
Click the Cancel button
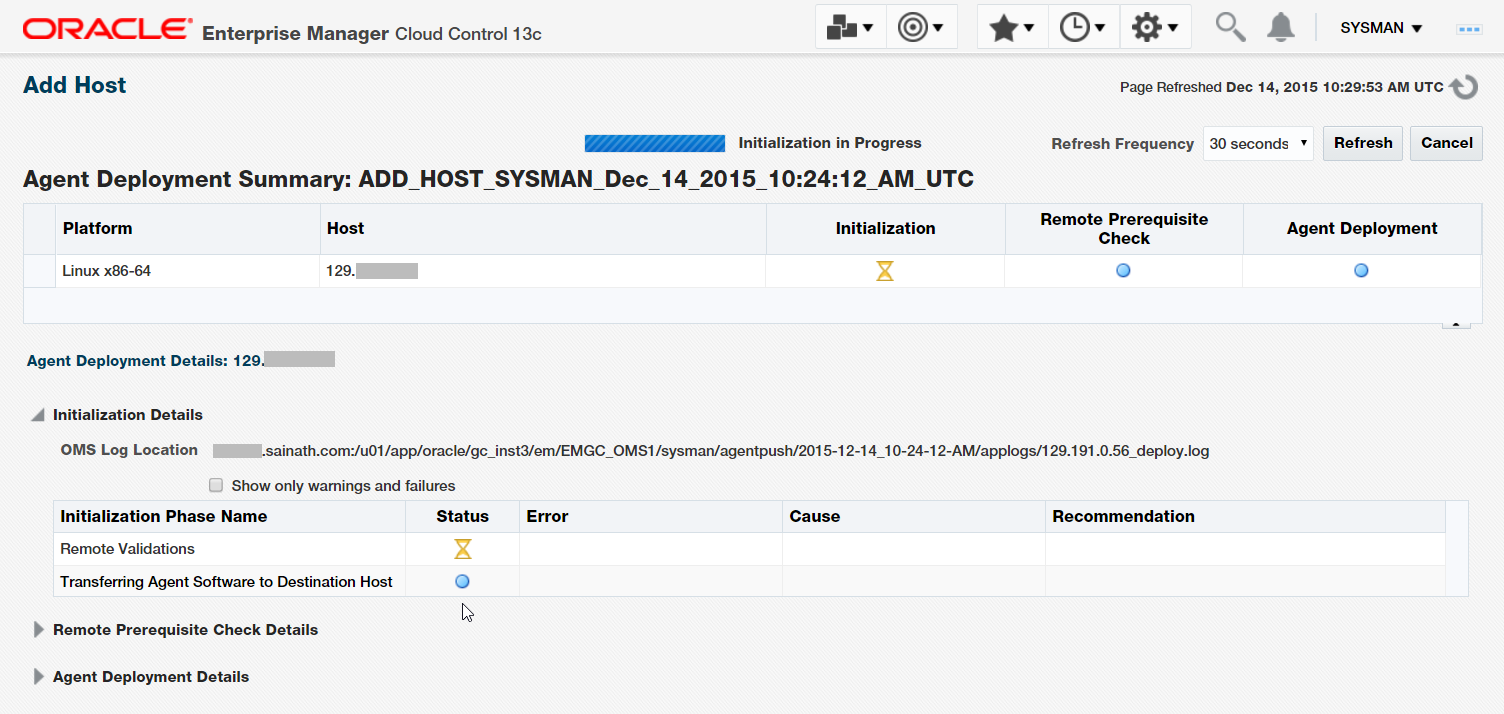pyautogui.click(x=1447, y=143)
